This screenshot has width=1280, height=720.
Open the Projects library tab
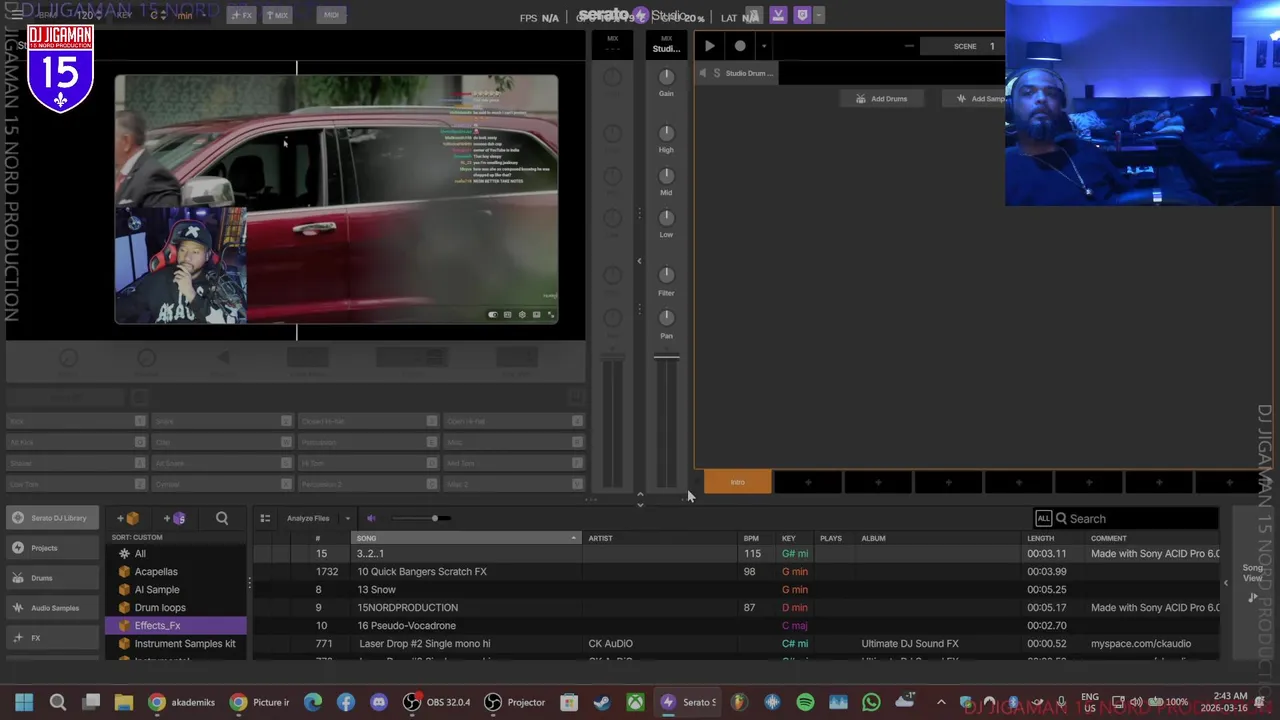50,548
